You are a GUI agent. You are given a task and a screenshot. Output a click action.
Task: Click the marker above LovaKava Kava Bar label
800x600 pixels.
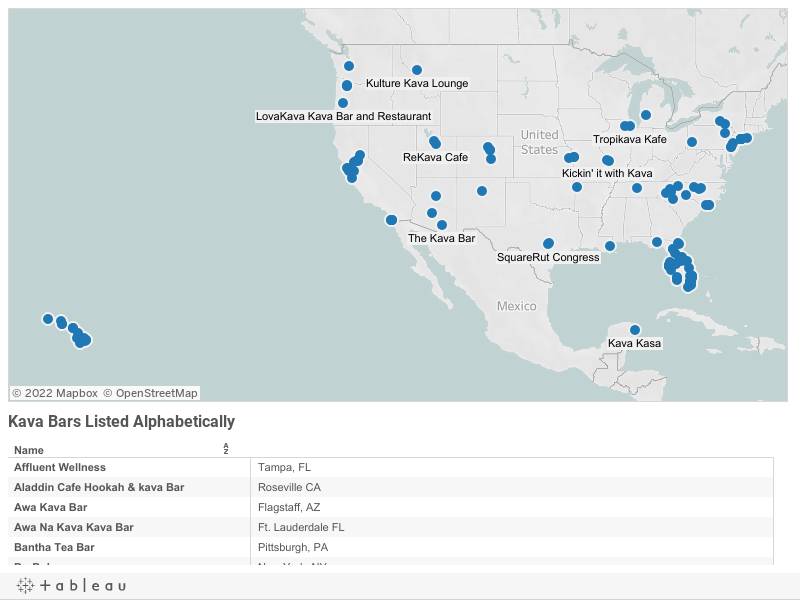tap(343, 103)
